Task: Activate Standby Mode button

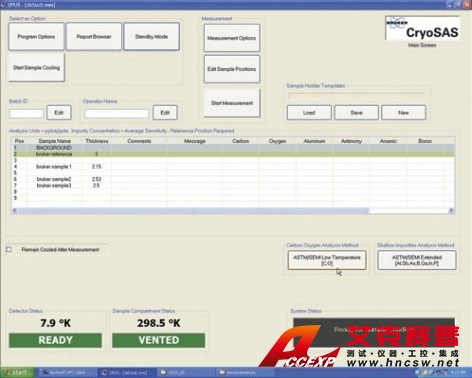Action: pyautogui.click(x=151, y=37)
